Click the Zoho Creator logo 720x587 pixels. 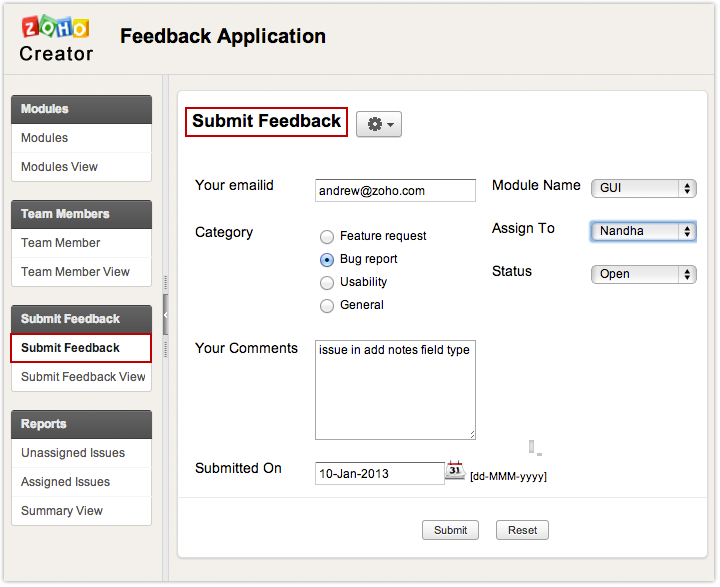[x=57, y=39]
